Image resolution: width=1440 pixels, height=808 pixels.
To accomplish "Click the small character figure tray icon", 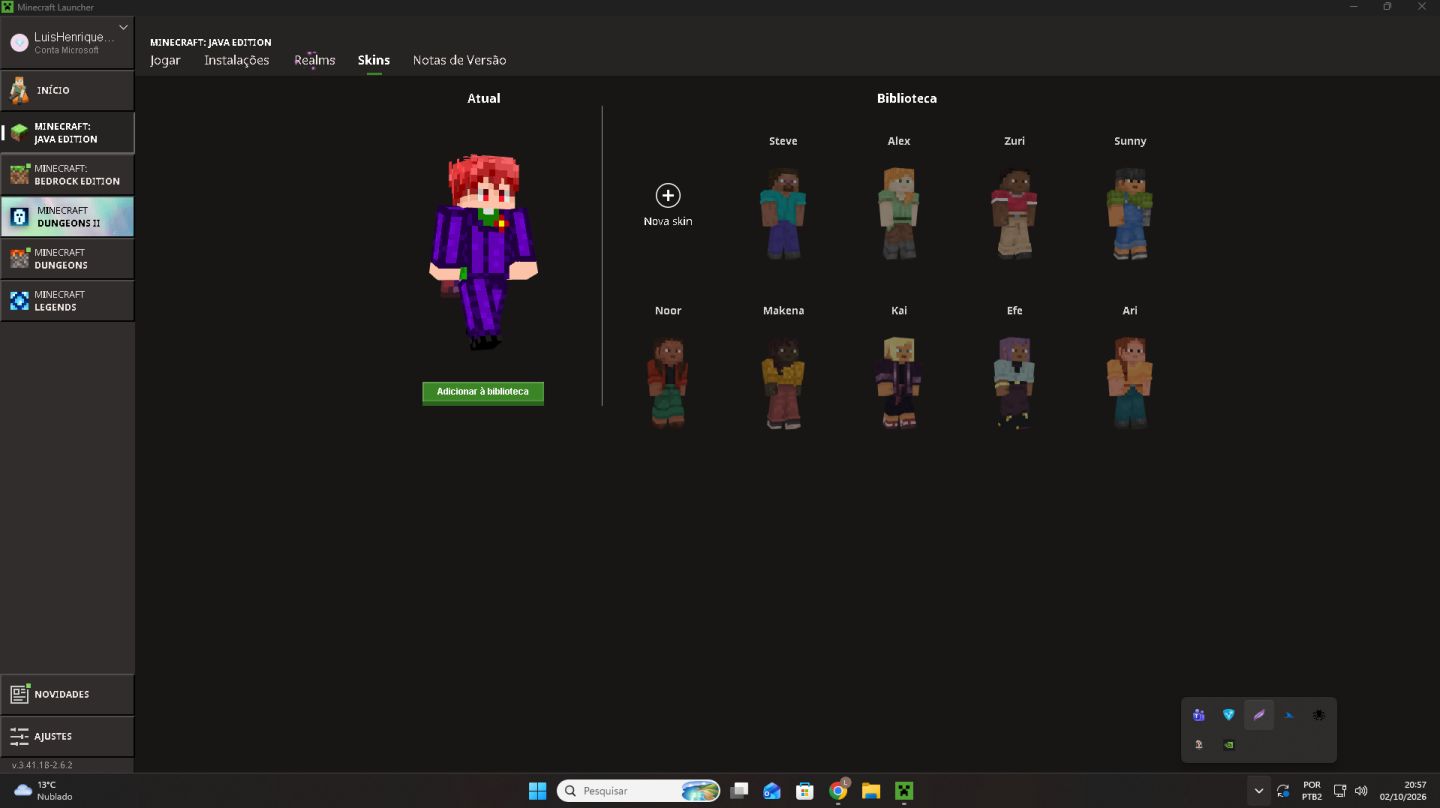I will pos(1199,745).
